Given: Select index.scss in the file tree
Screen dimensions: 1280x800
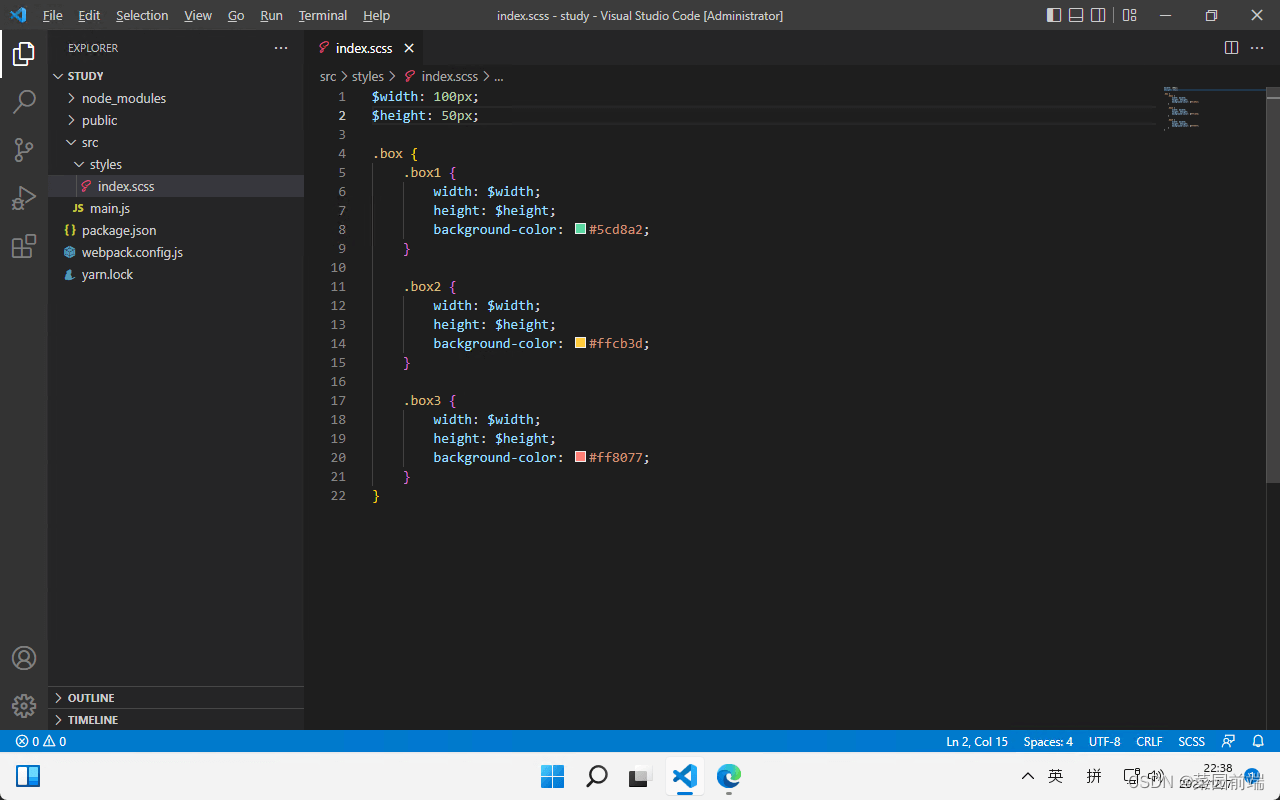Looking at the screenshot, I should pos(176,186).
